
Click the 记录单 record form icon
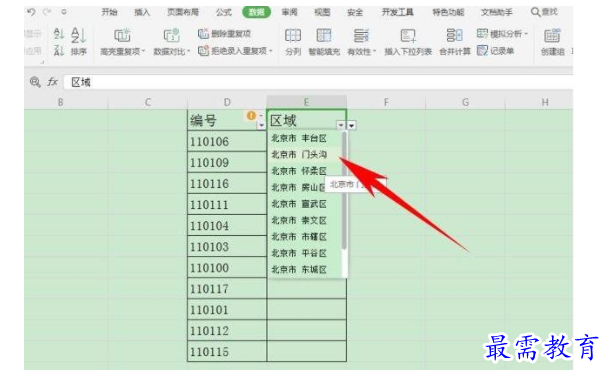tap(482, 50)
